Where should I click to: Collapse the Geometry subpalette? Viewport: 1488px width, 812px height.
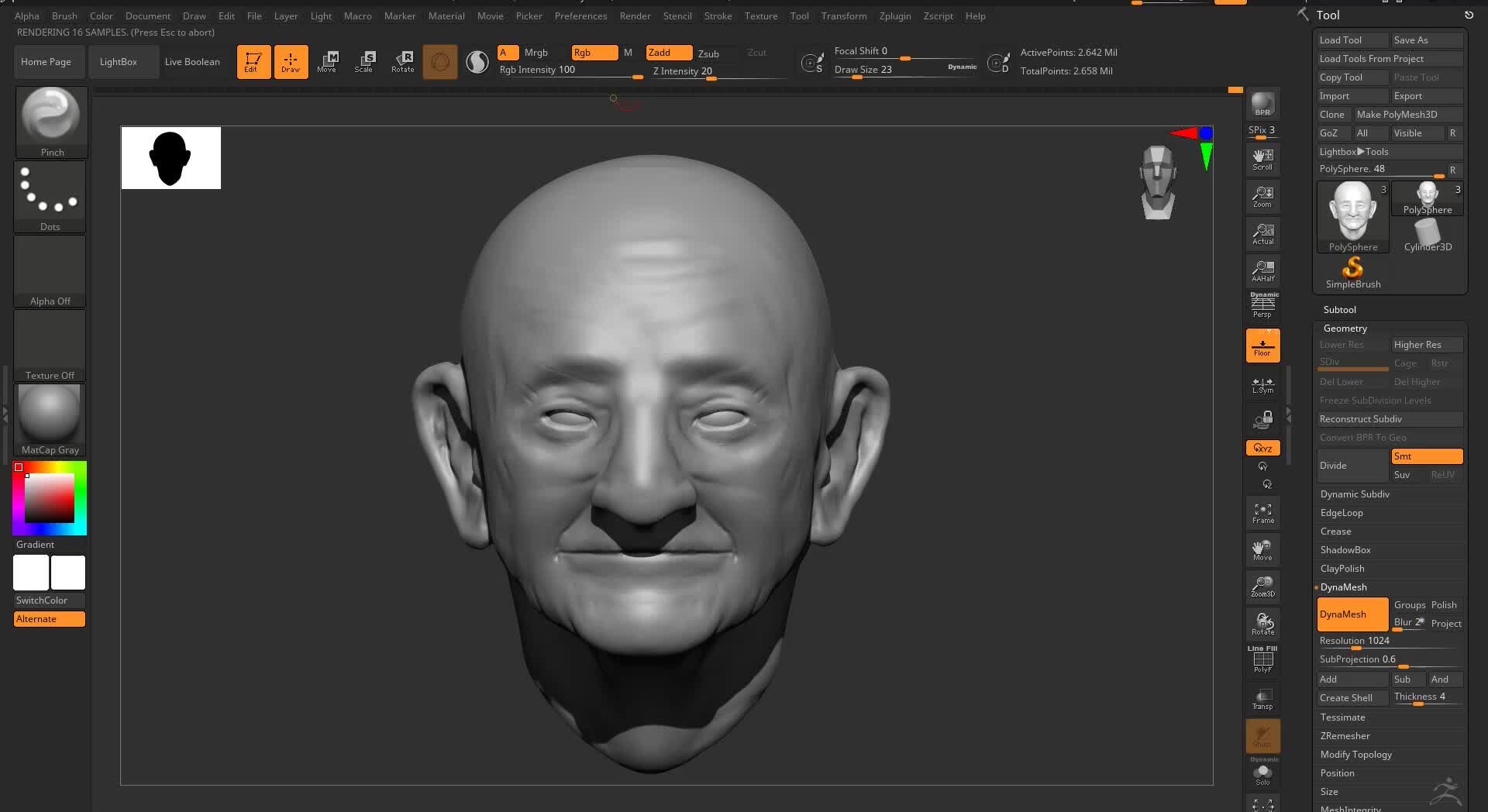coord(1345,328)
